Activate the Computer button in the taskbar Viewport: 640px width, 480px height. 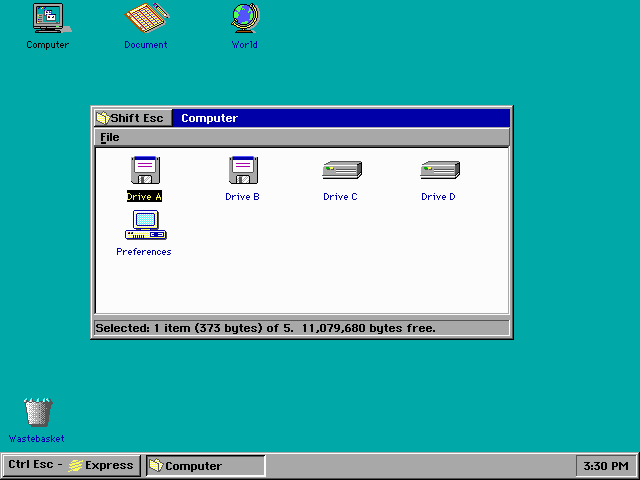205,465
